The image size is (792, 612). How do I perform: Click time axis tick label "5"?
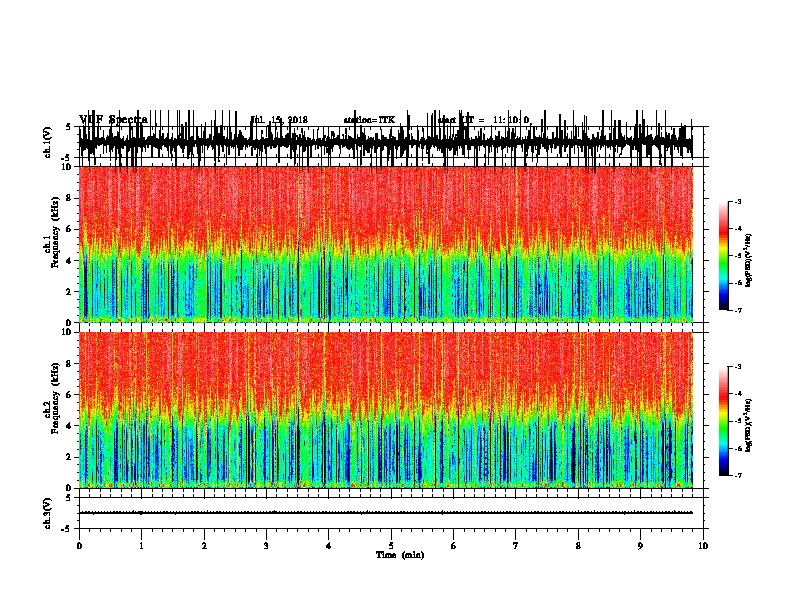coord(391,546)
